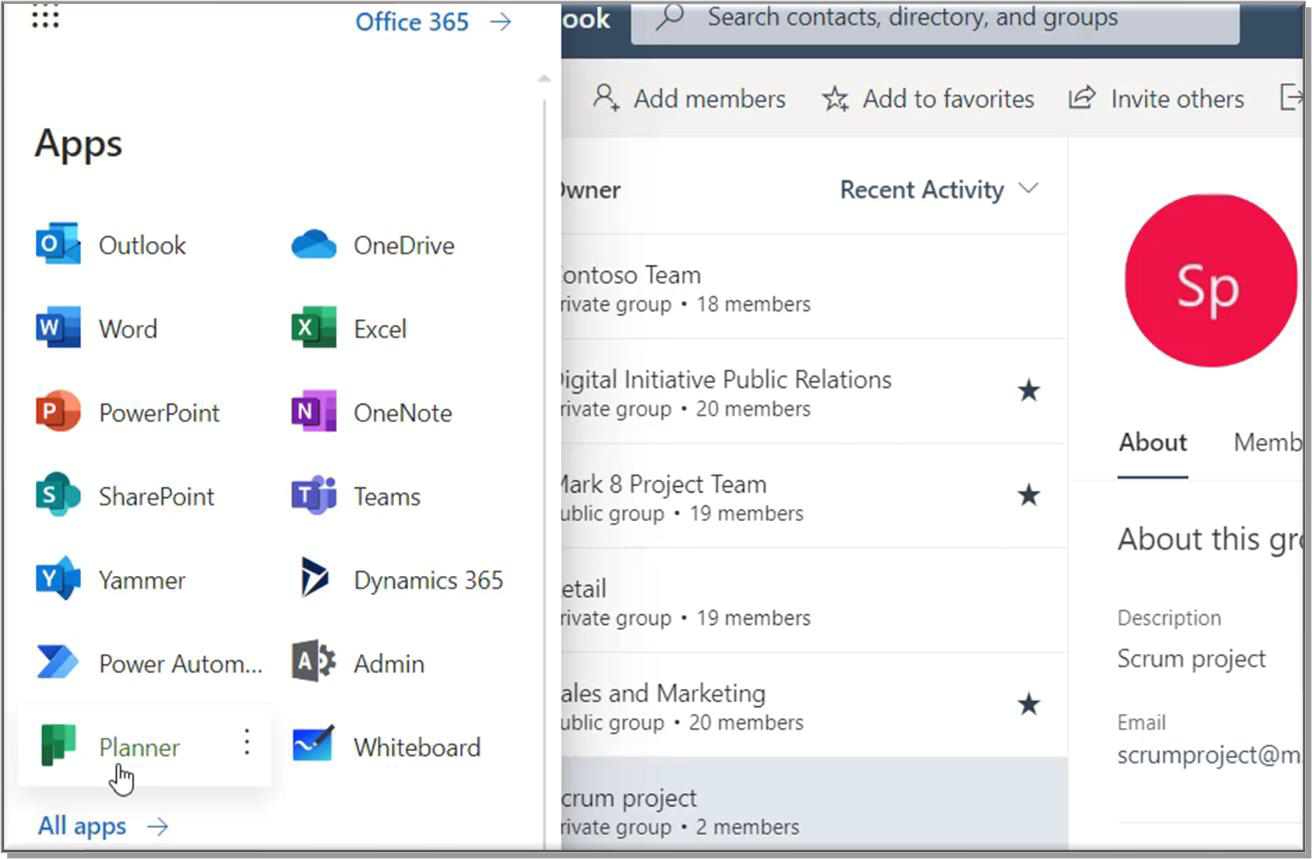Open Yammer app icon
The width and height of the screenshot is (1312, 859).
coord(58,580)
